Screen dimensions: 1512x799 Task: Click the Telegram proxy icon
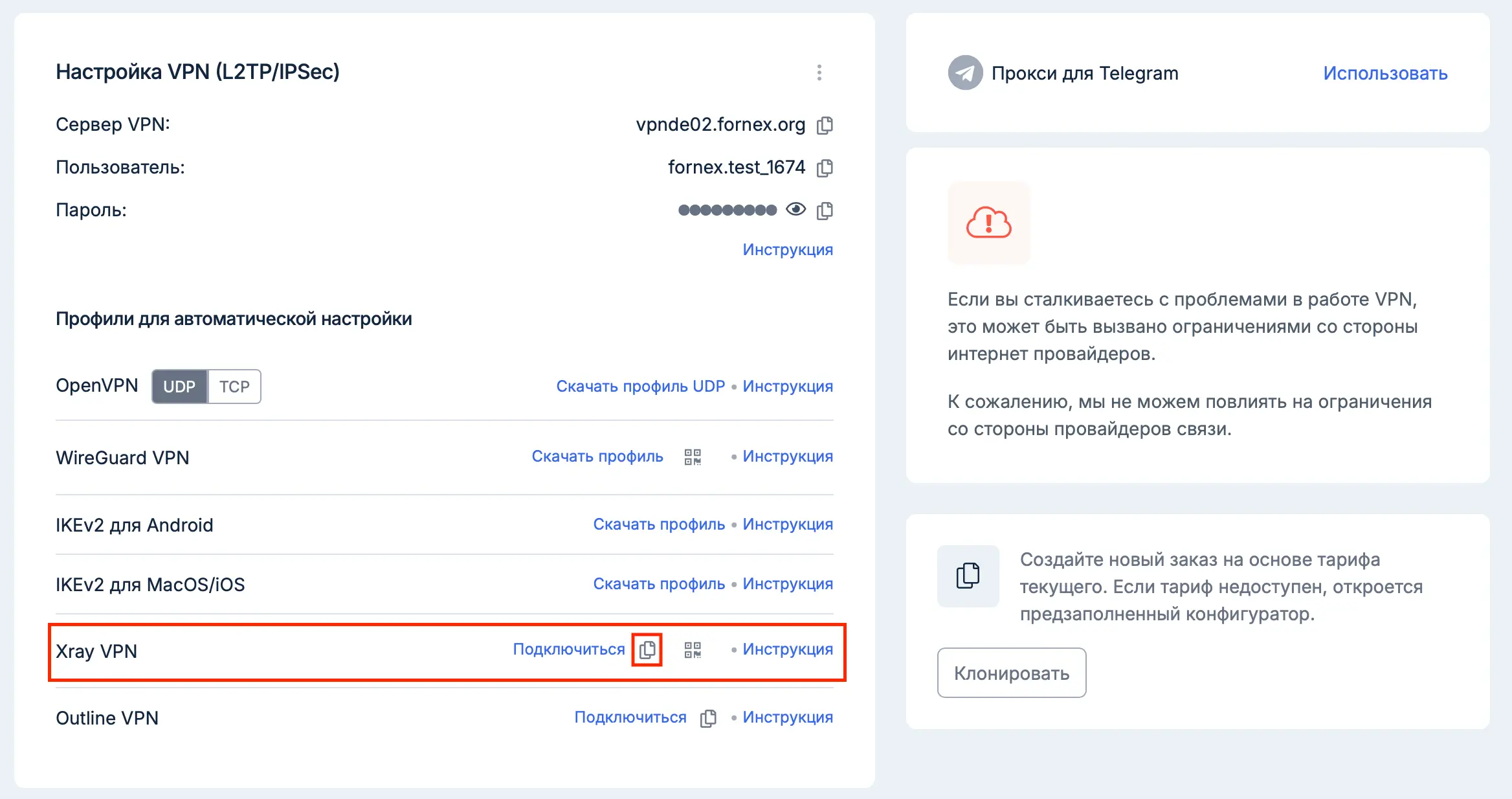pyautogui.click(x=965, y=73)
